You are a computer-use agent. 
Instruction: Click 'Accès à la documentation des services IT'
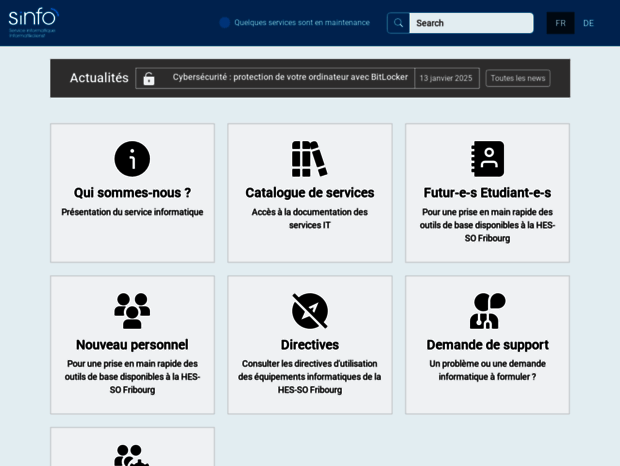click(x=310, y=219)
